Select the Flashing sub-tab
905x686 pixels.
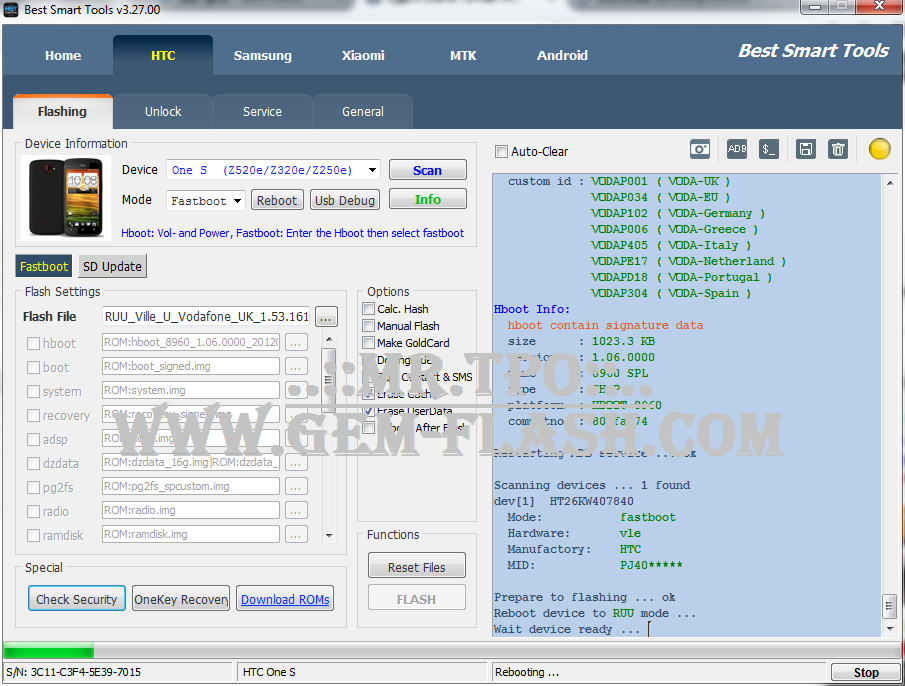pos(62,111)
